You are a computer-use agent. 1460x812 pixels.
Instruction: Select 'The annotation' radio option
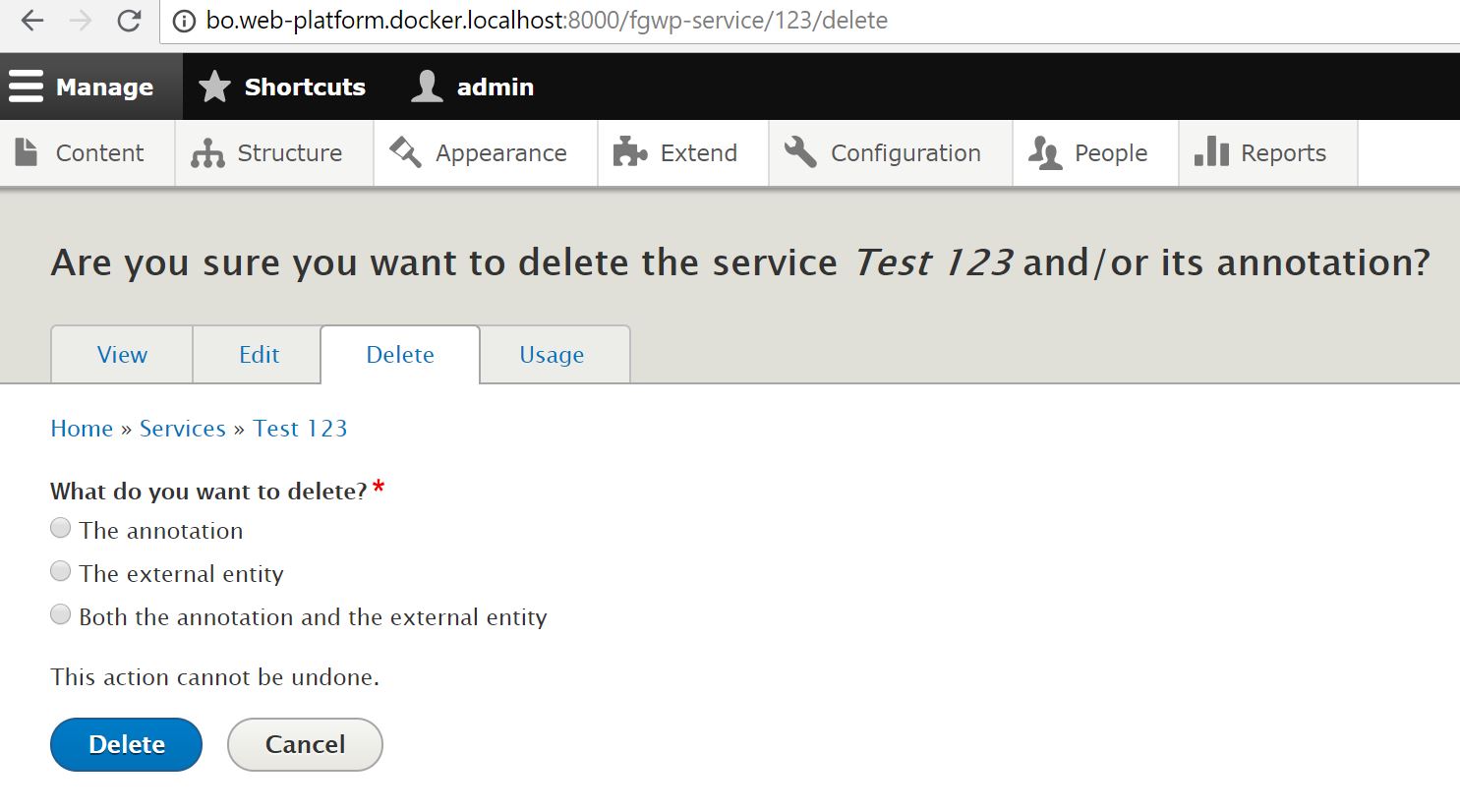click(x=60, y=528)
